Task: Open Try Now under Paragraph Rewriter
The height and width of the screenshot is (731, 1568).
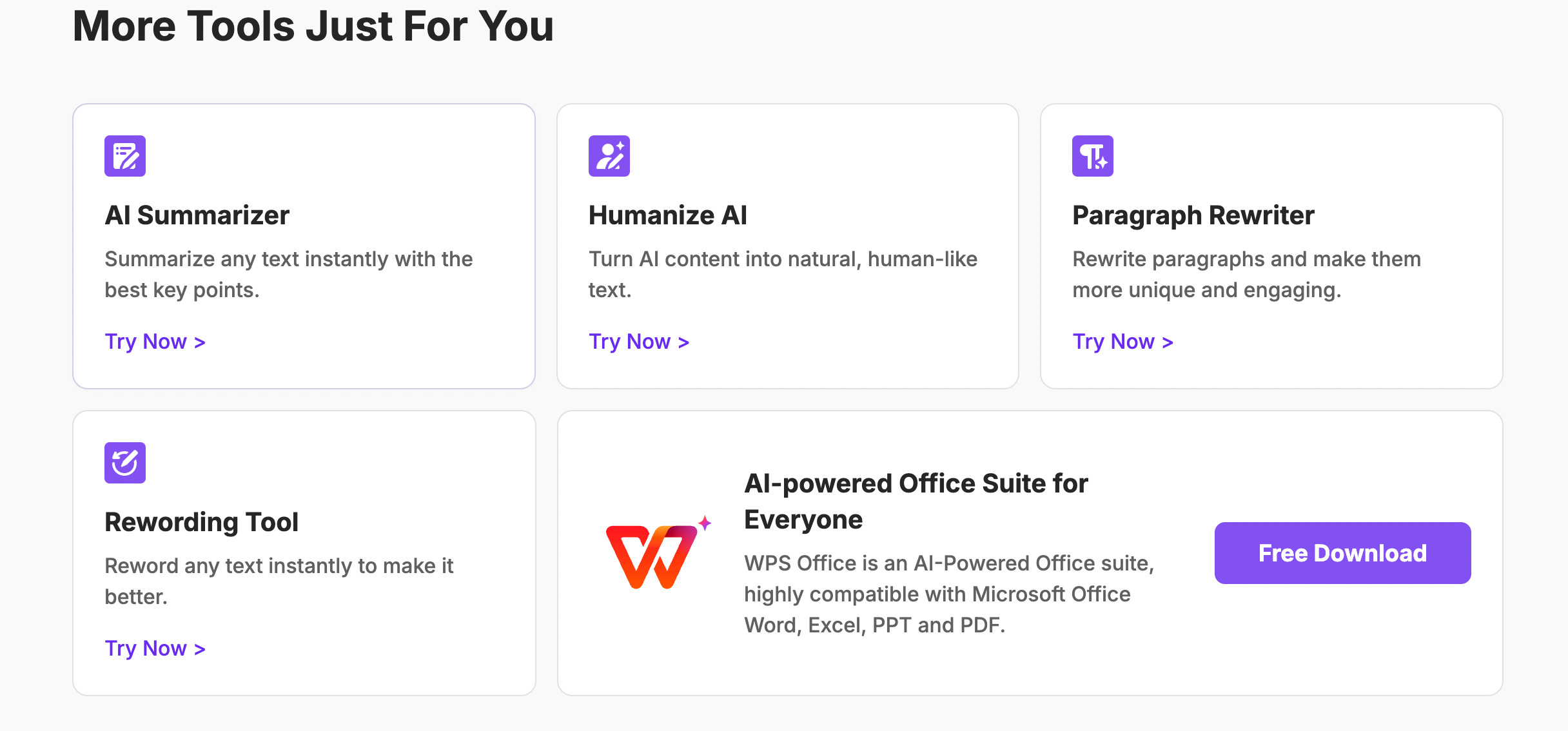Action: pos(1115,341)
